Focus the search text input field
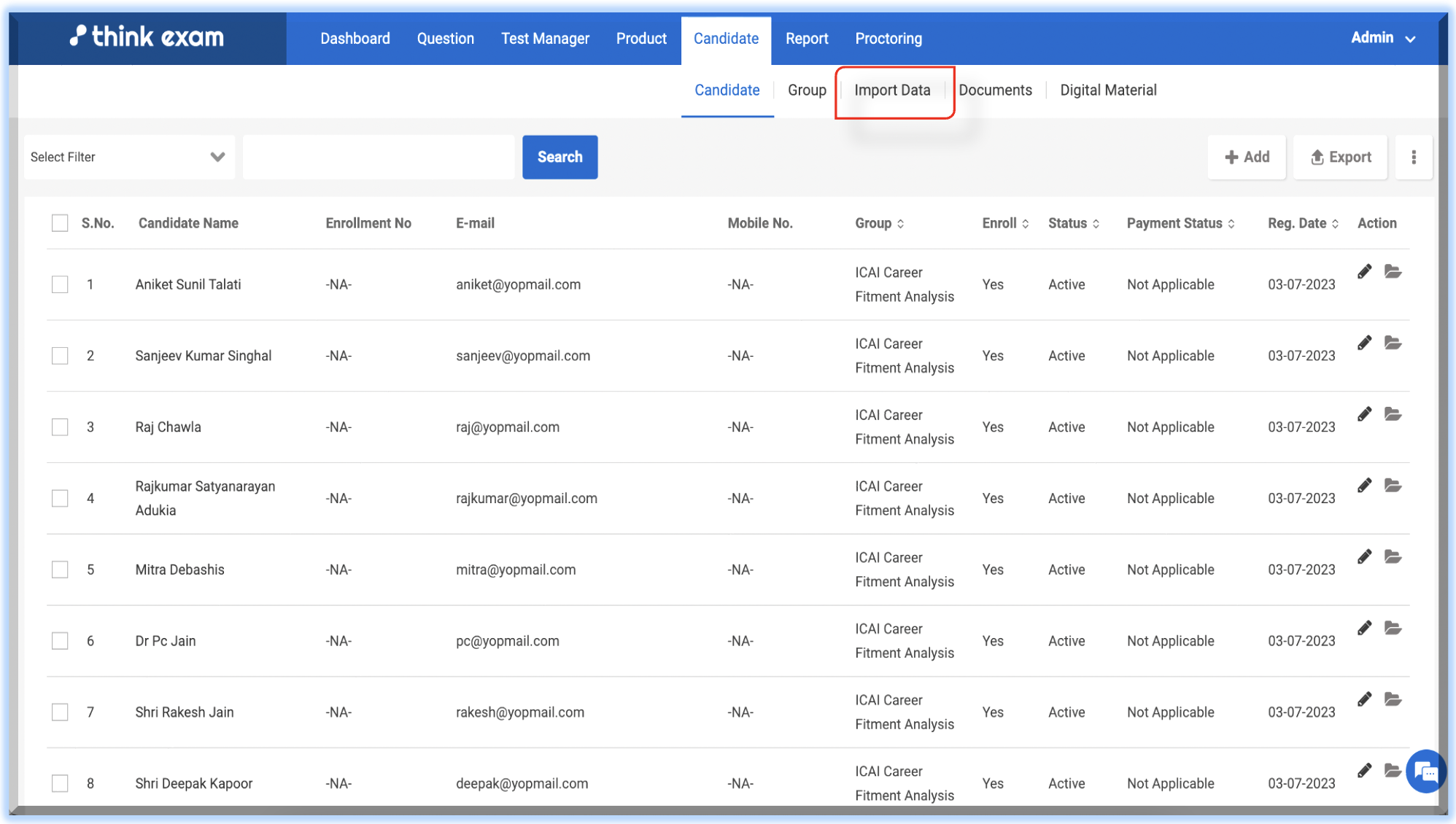Screen dimensions: 1456x824 (x=379, y=157)
